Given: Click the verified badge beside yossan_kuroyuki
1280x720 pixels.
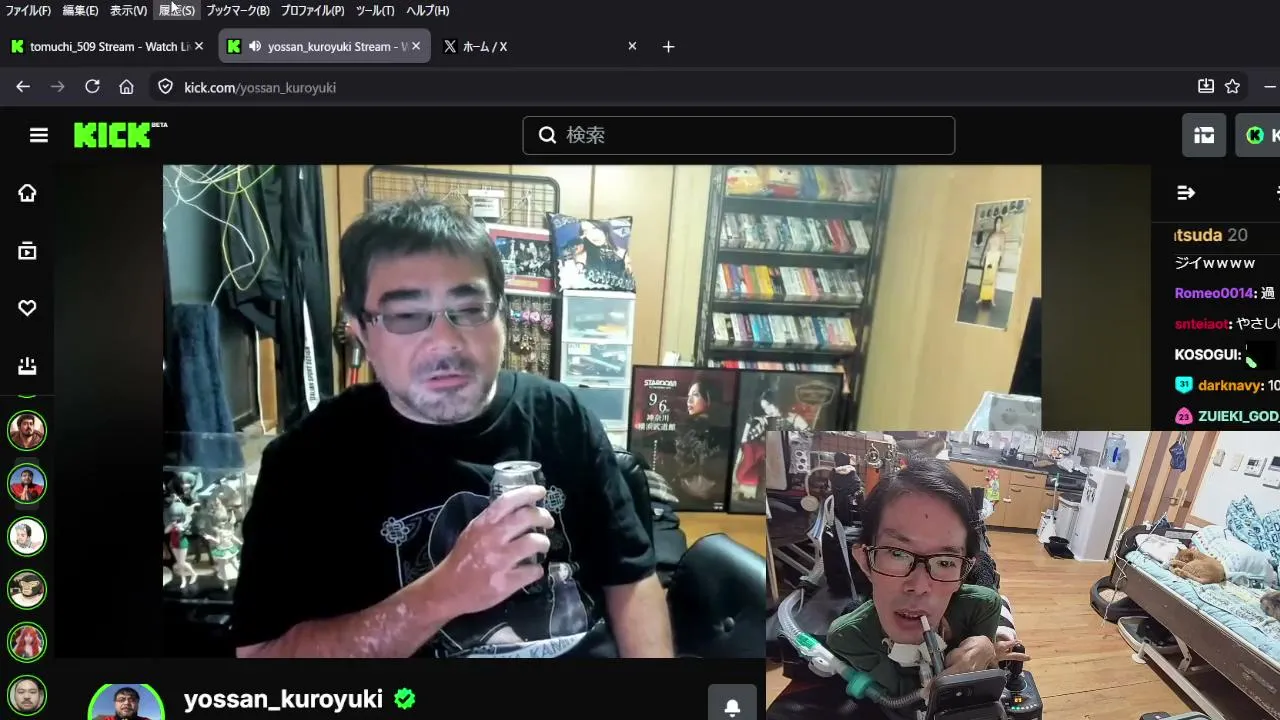Looking at the screenshot, I should (x=405, y=699).
